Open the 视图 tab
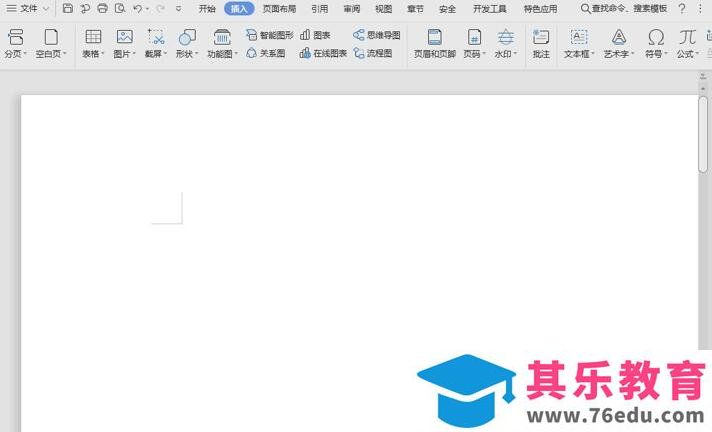The image size is (712, 432). 384,9
